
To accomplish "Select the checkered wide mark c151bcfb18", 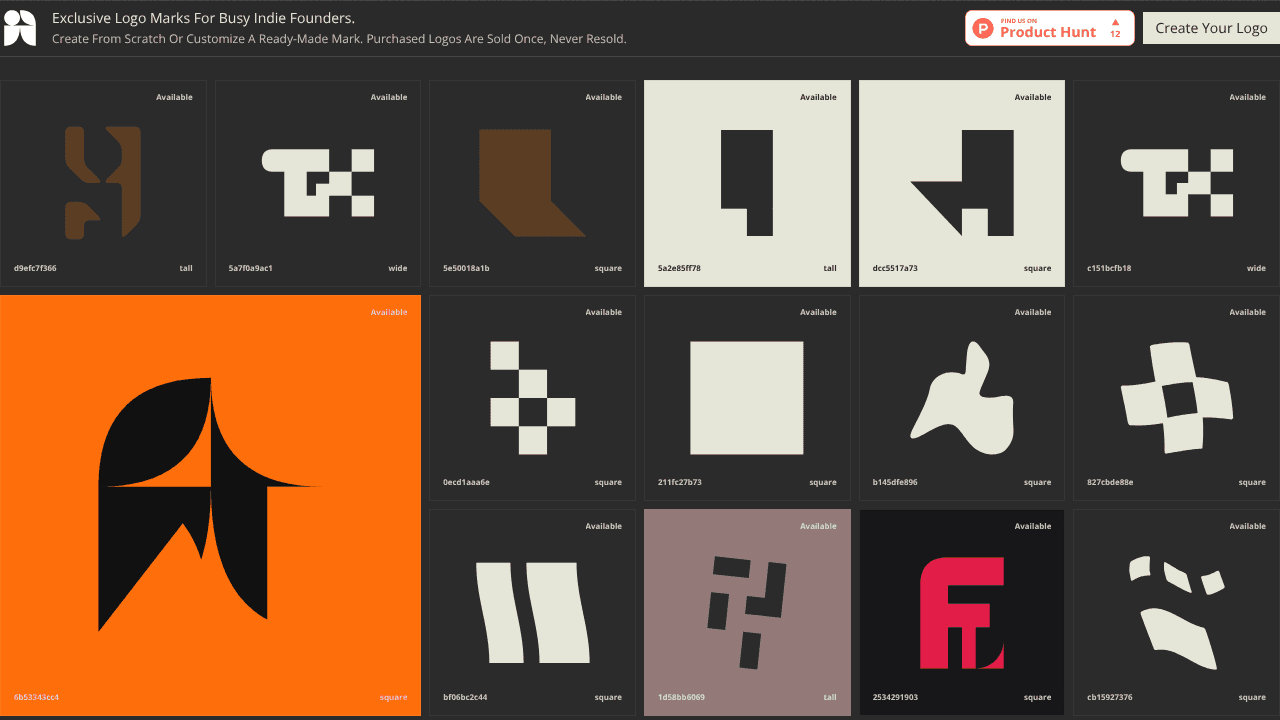I will pyautogui.click(x=1177, y=183).
